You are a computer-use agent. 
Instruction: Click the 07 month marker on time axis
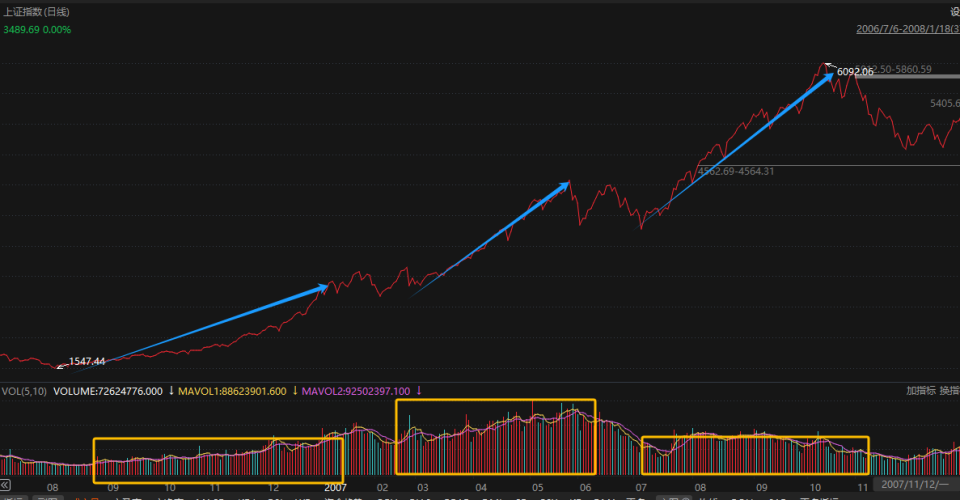point(640,488)
